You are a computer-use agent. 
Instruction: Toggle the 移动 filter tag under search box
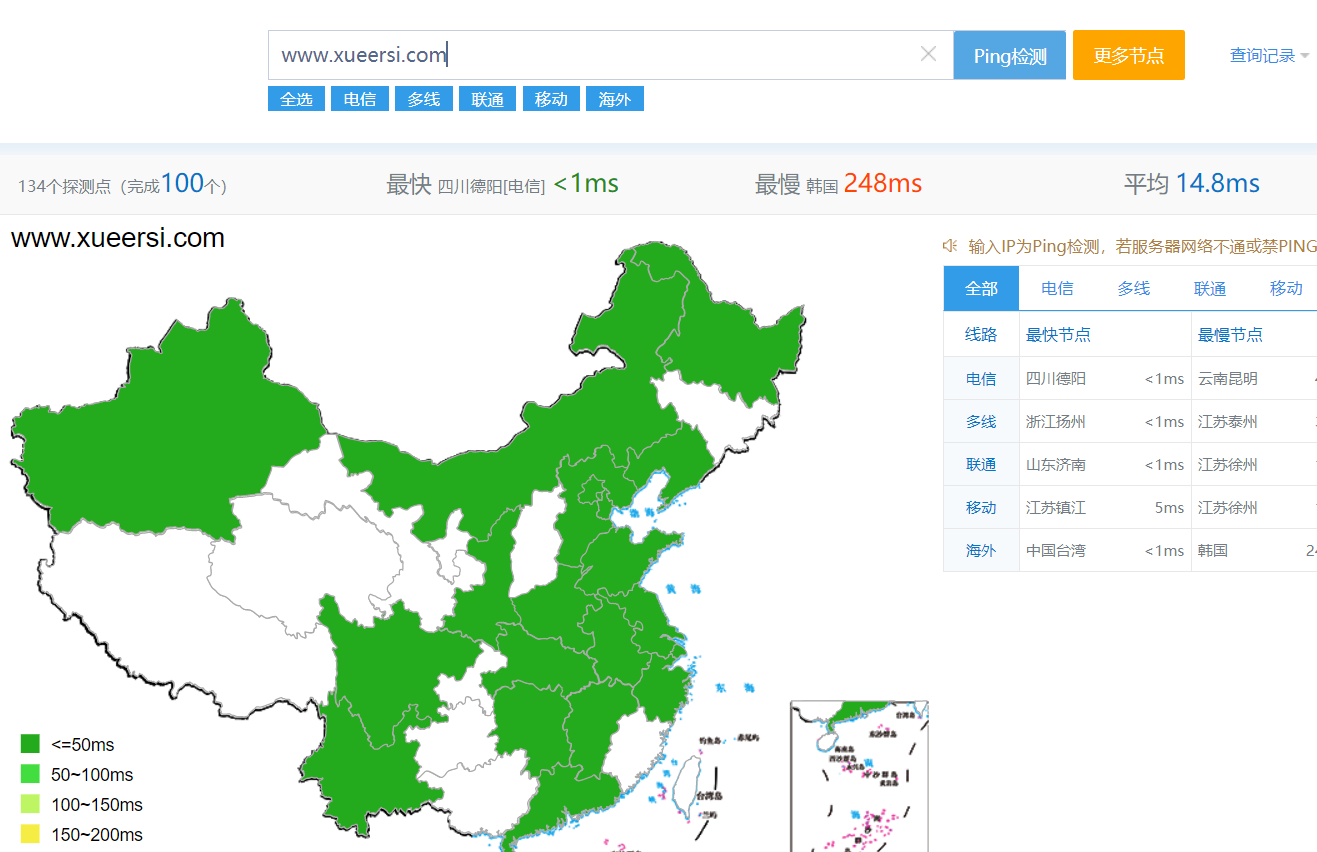point(551,99)
